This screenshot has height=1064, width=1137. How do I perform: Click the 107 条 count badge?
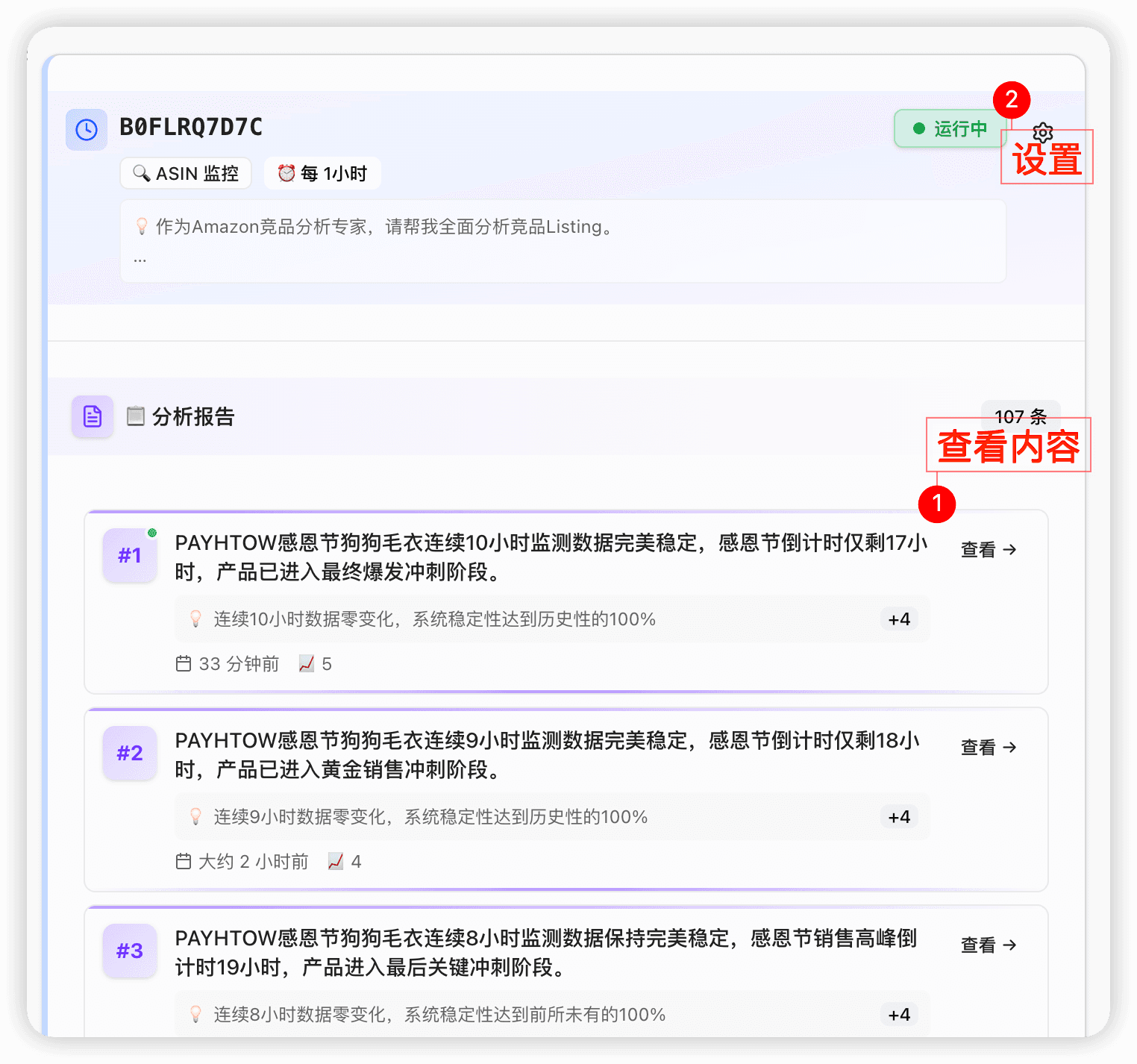point(1020,416)
